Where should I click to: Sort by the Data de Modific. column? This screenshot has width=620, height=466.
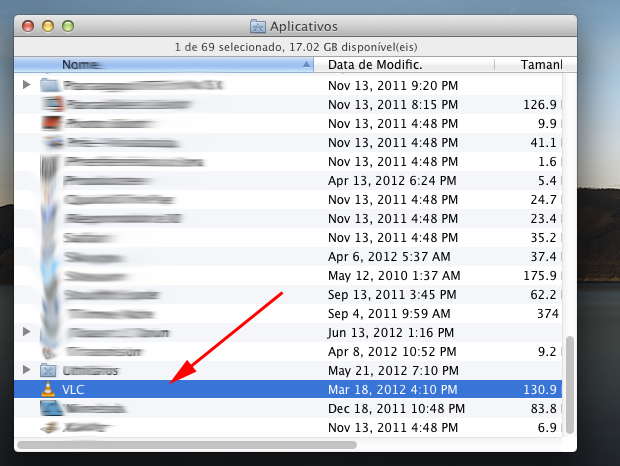coord(404,64)
